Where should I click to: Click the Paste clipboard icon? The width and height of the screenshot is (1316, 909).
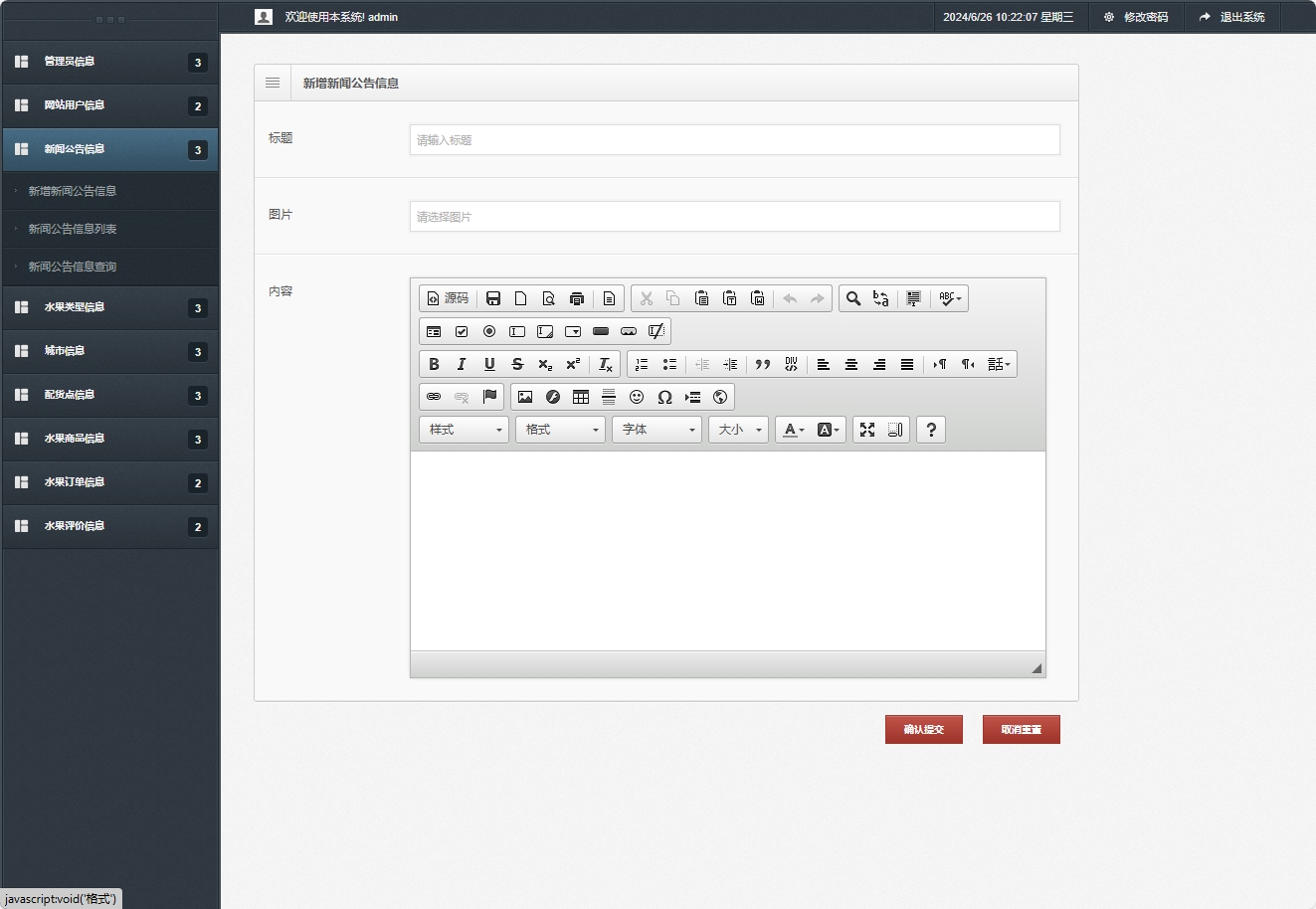tap(701, 298)
